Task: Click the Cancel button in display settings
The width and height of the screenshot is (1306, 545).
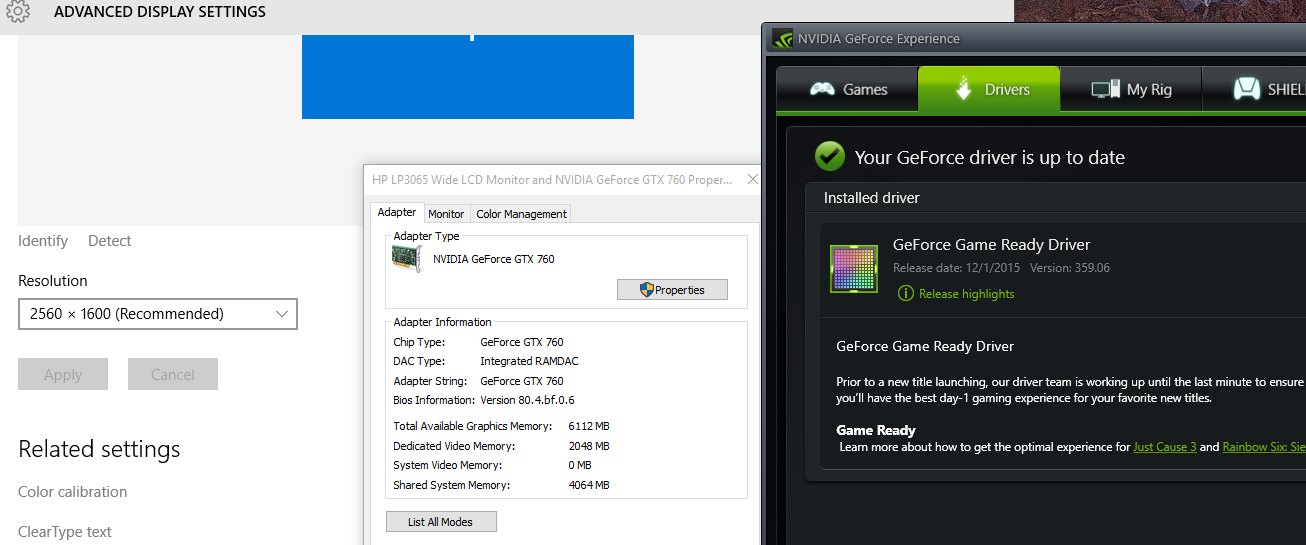Action: click(x=173, y=374)
